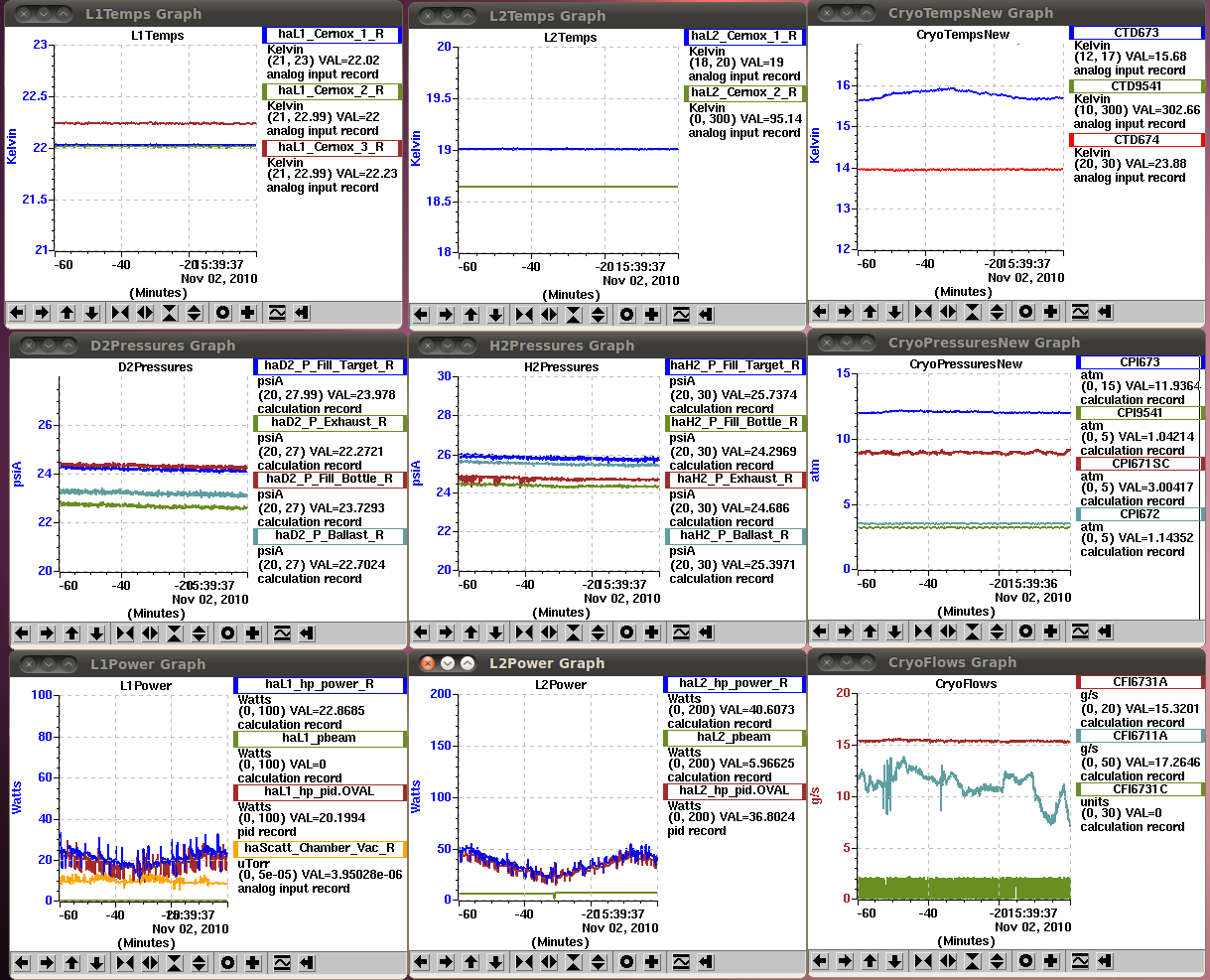Click the bowtie horizontal zoom icon in CryoFlows Graph
This screenshot has width=1210, height=980.
point(922,961)
